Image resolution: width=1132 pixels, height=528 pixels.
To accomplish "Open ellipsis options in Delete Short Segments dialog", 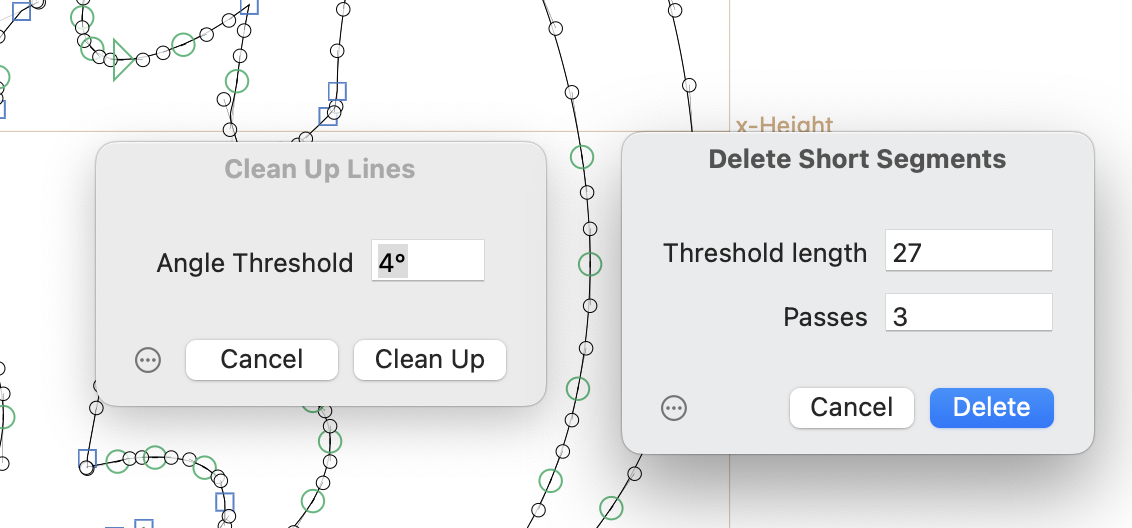I will 674,408.
